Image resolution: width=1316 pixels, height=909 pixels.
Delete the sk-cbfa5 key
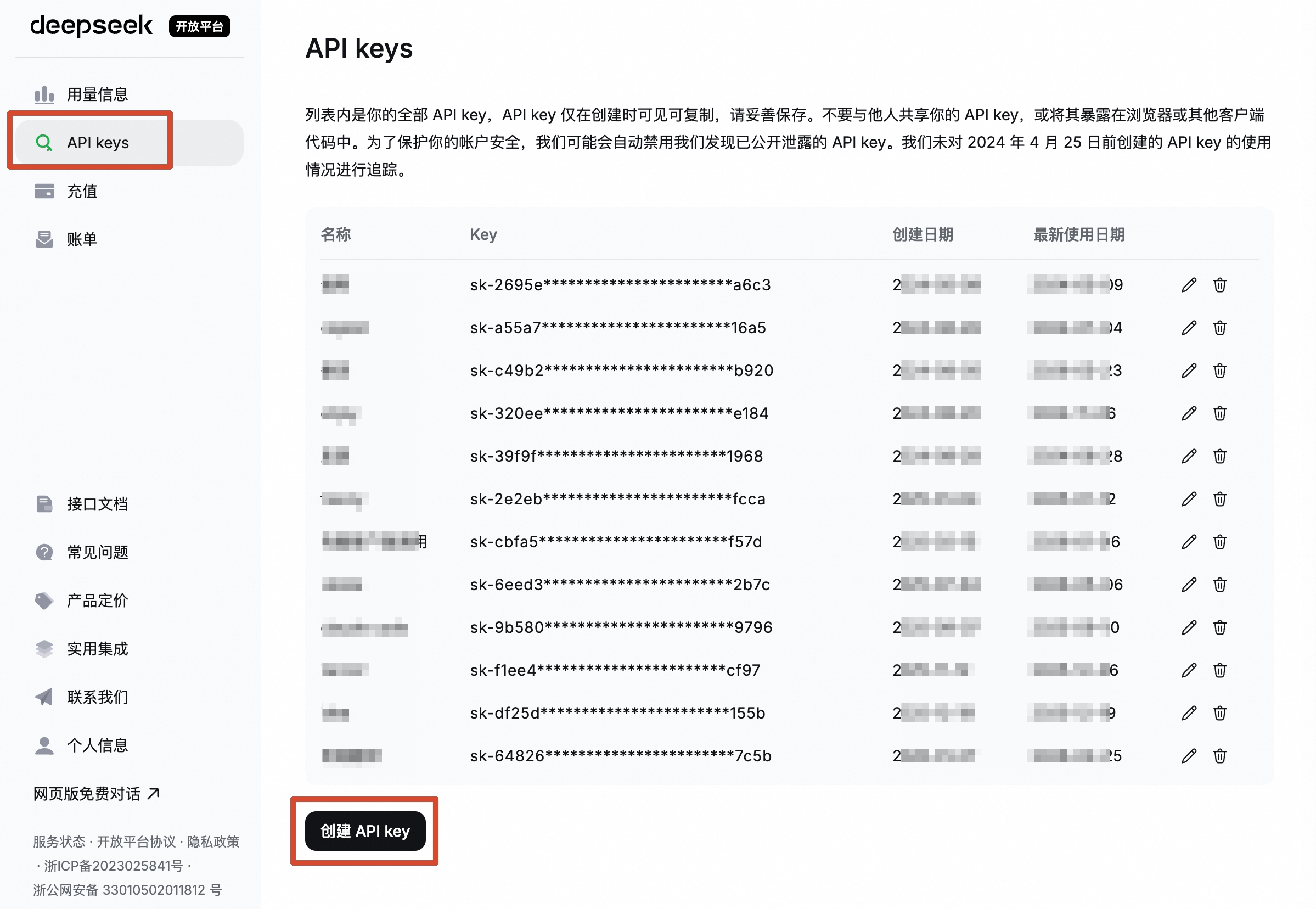coord(1219,542)
